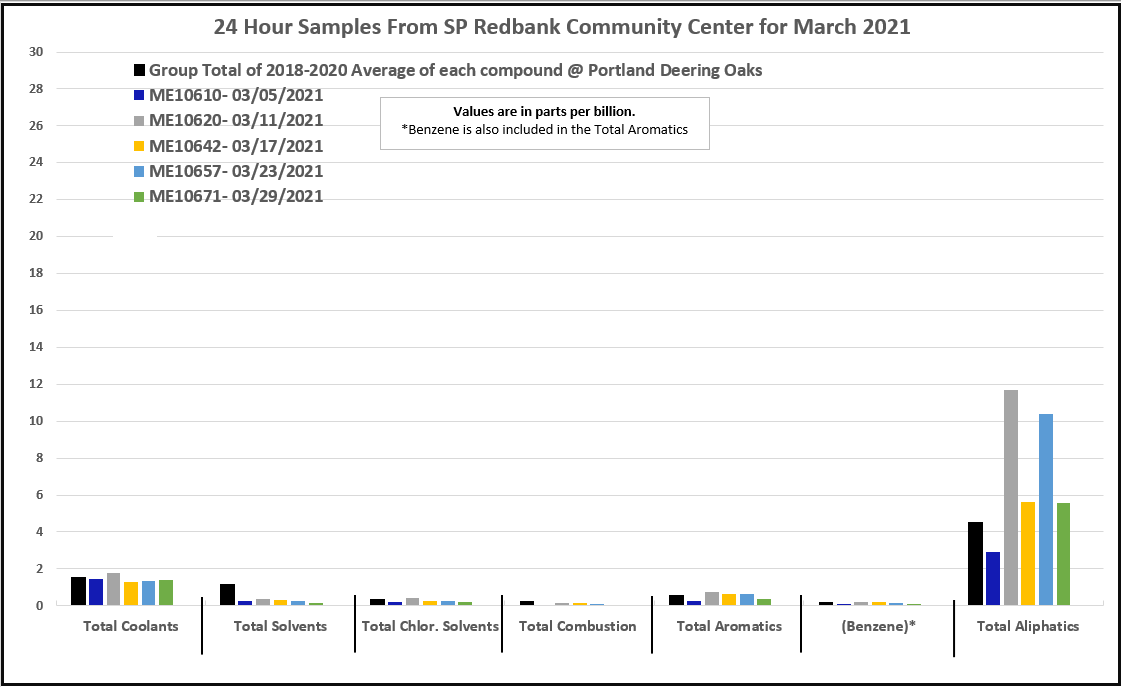Select the black bar in Total Solvents
Image resolution: width=1121 pixels, height=687 pixels.
[227, 594]
